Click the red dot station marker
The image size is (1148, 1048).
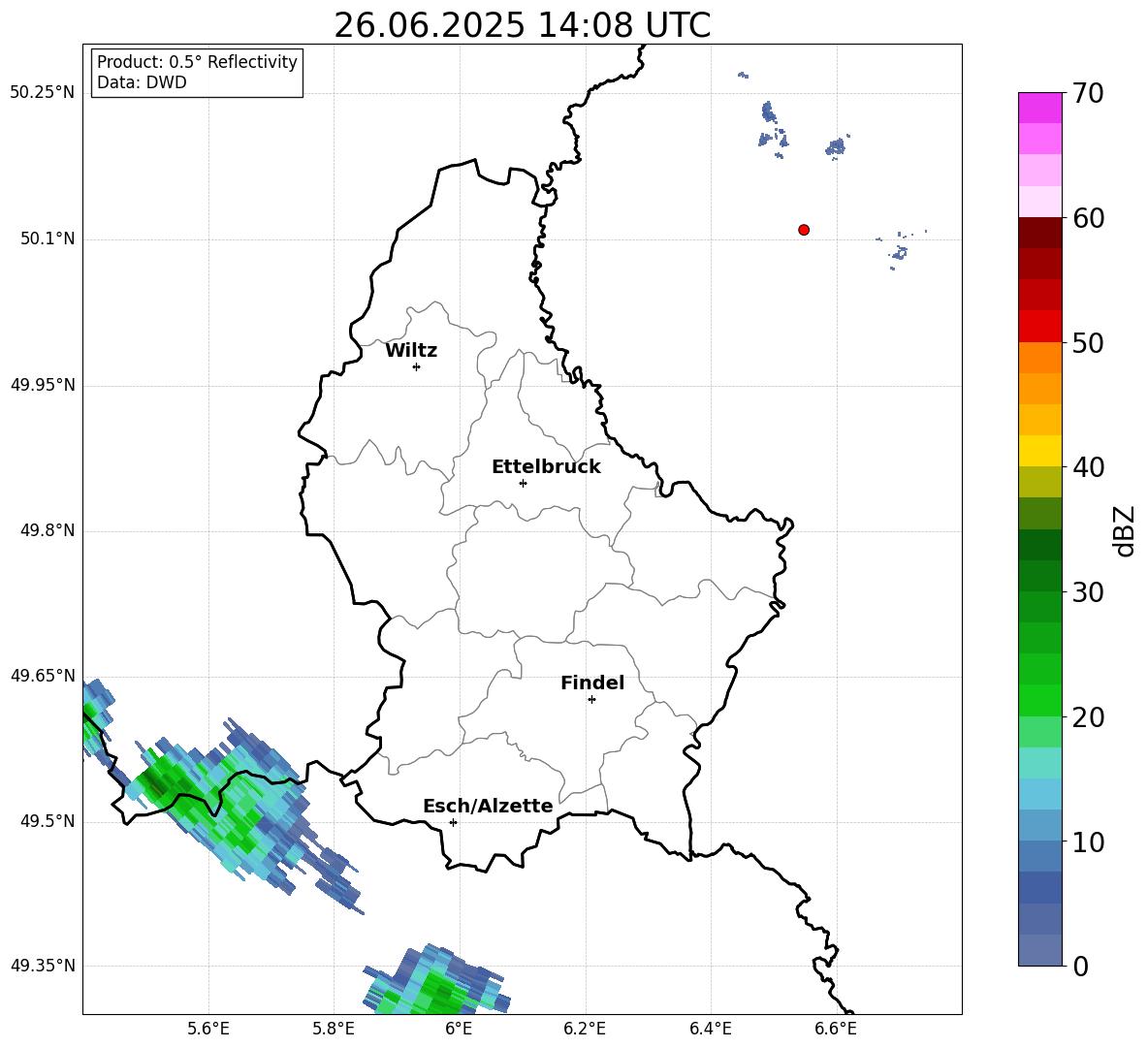[x=803, y=230]
